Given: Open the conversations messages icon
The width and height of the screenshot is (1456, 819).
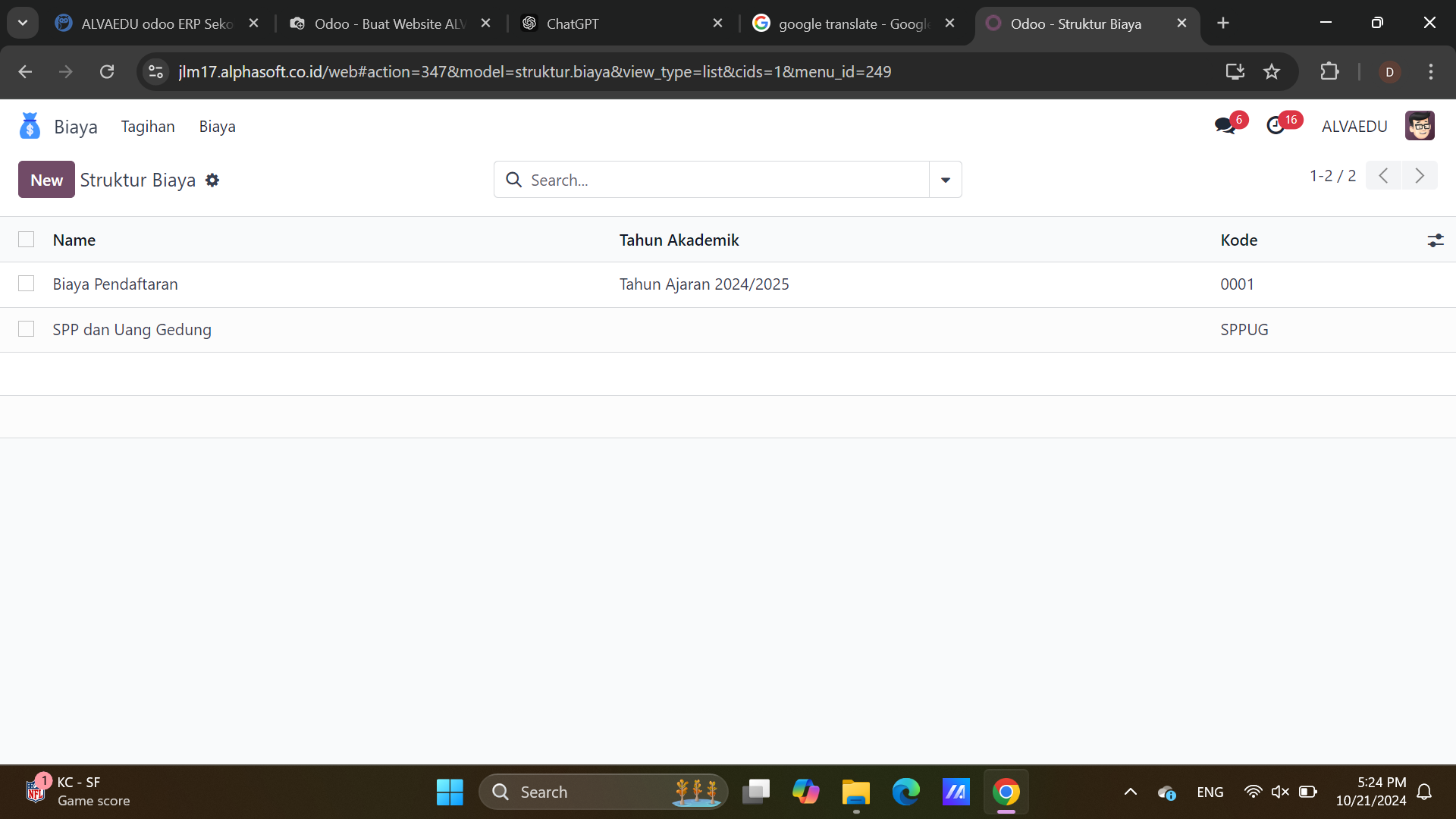Looking at the screenshot, I should coord(1225,126).
